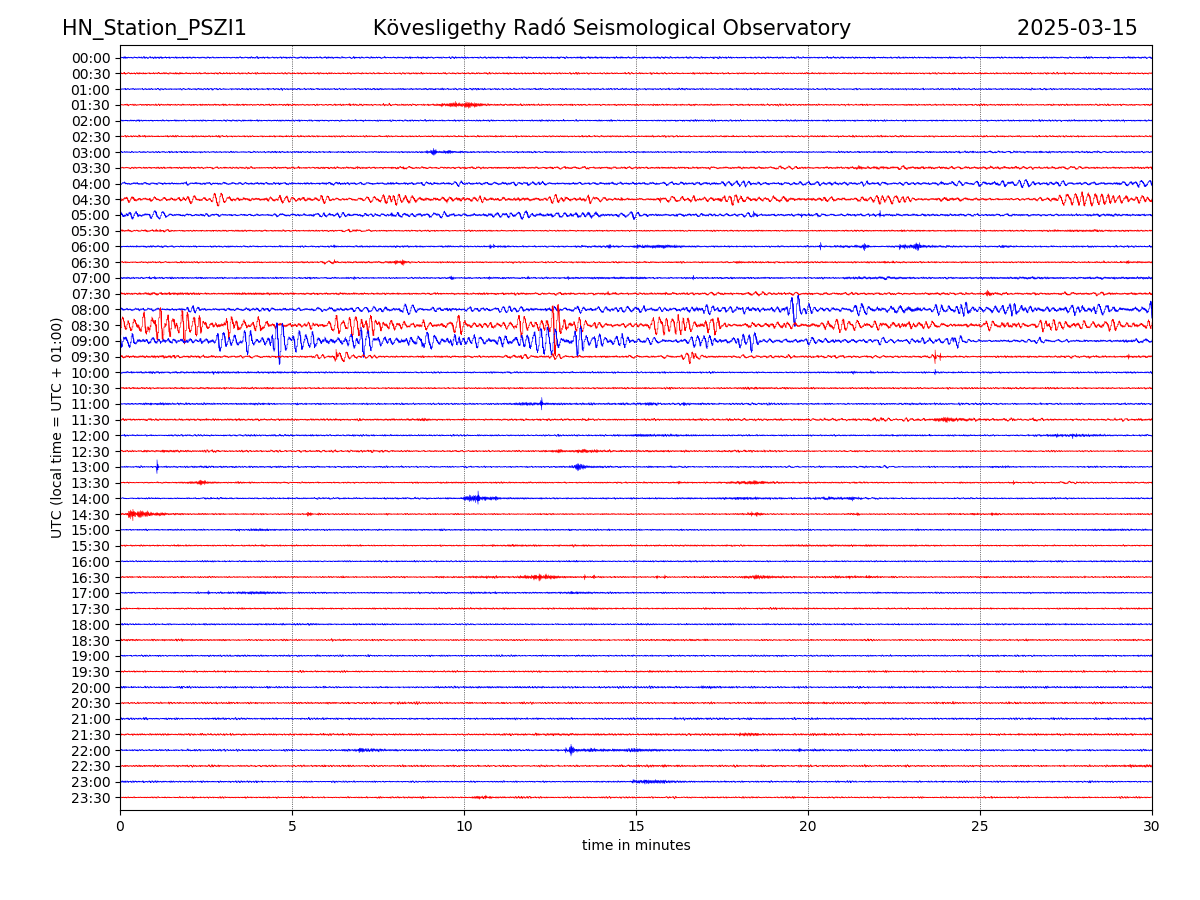Click the 16:30 time row label
This screenshot has height=900, width=1200.
pyautogui.click(x=91, y=578)
